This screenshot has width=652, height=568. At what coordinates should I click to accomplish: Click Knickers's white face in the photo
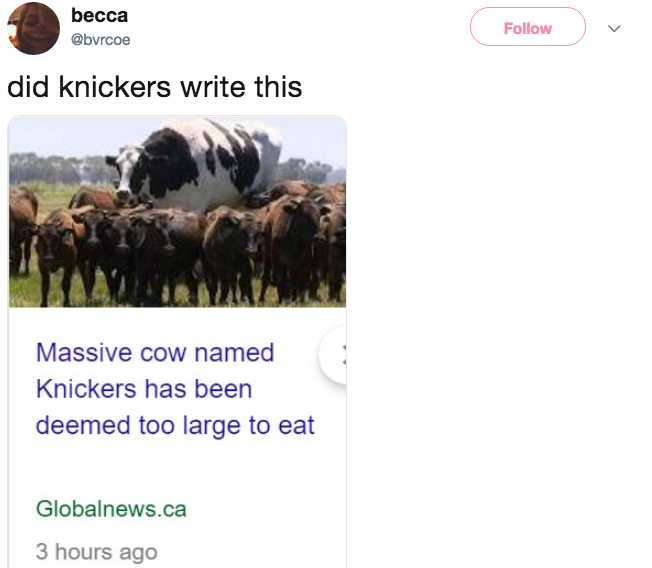tap(126, 175)
